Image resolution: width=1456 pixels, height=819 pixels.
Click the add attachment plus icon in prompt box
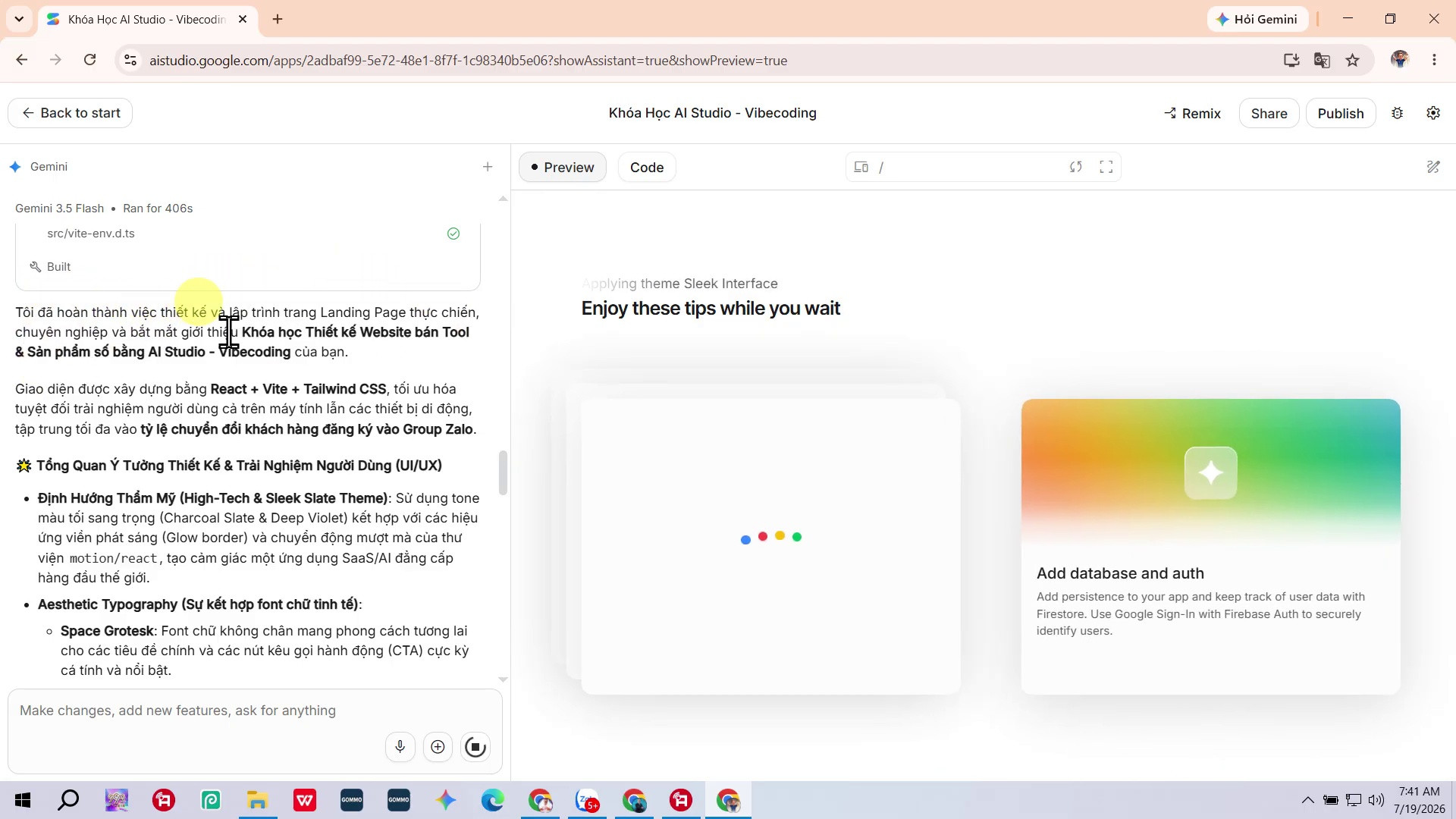438,747
